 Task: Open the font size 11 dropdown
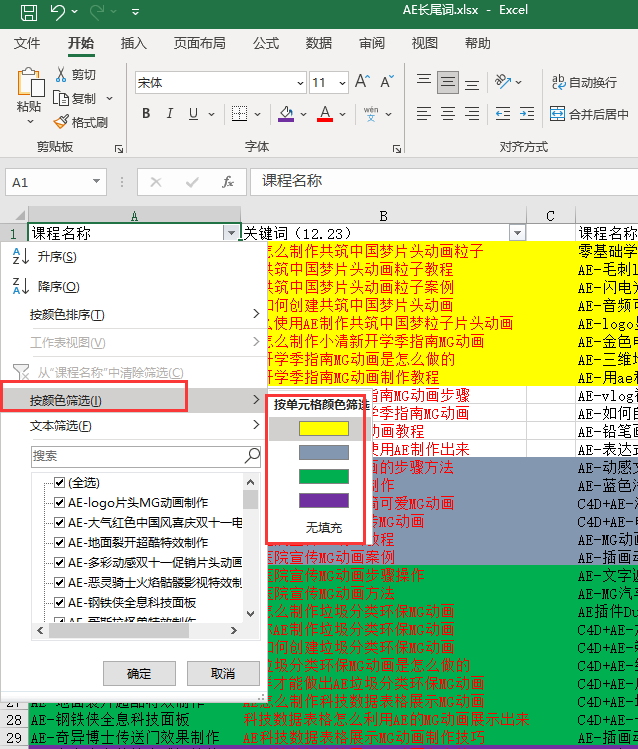pos(342,83)
